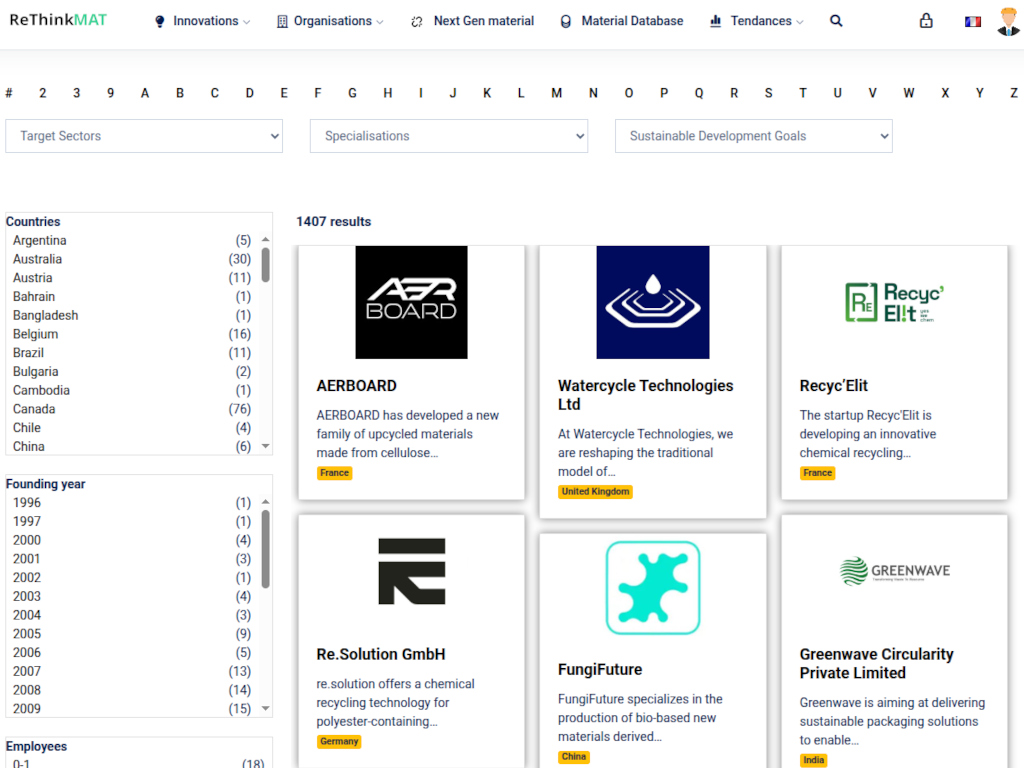Screen dimensions: 1024x768
Task: Open Next Gen material page
Action: tap(483, 21)
